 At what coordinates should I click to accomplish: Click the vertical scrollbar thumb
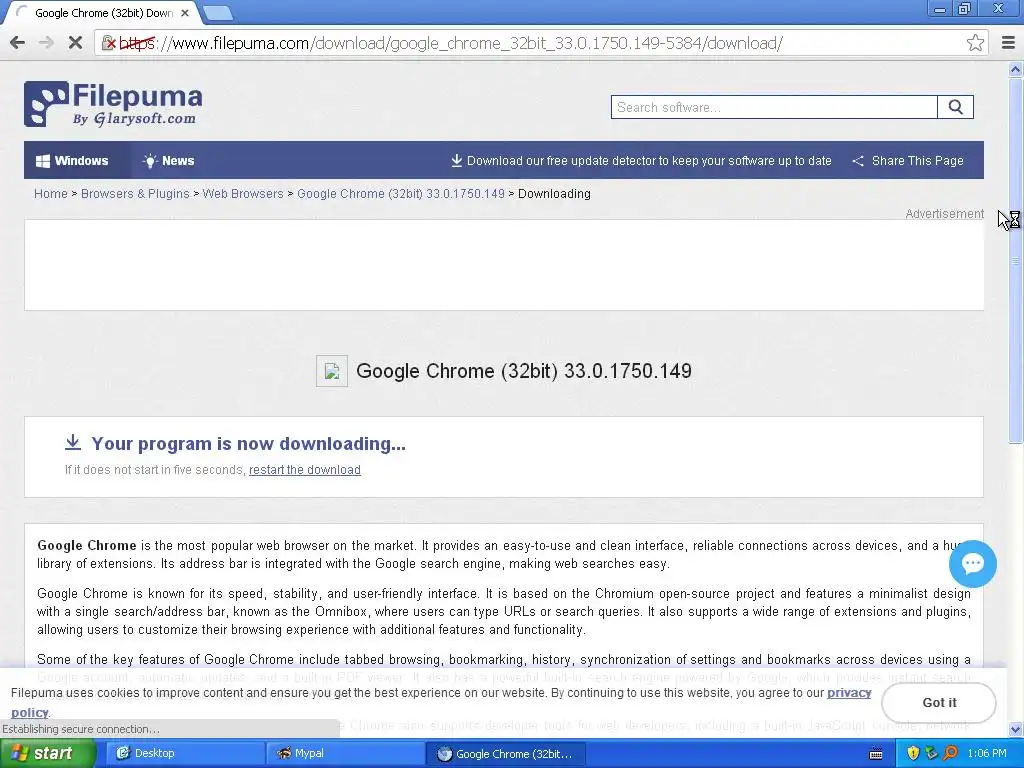(x=1016, y=260)
